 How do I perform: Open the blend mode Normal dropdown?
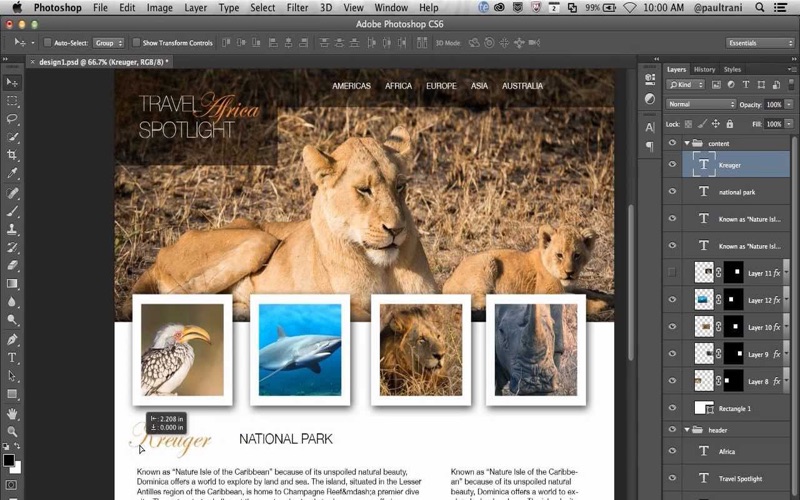701,104
